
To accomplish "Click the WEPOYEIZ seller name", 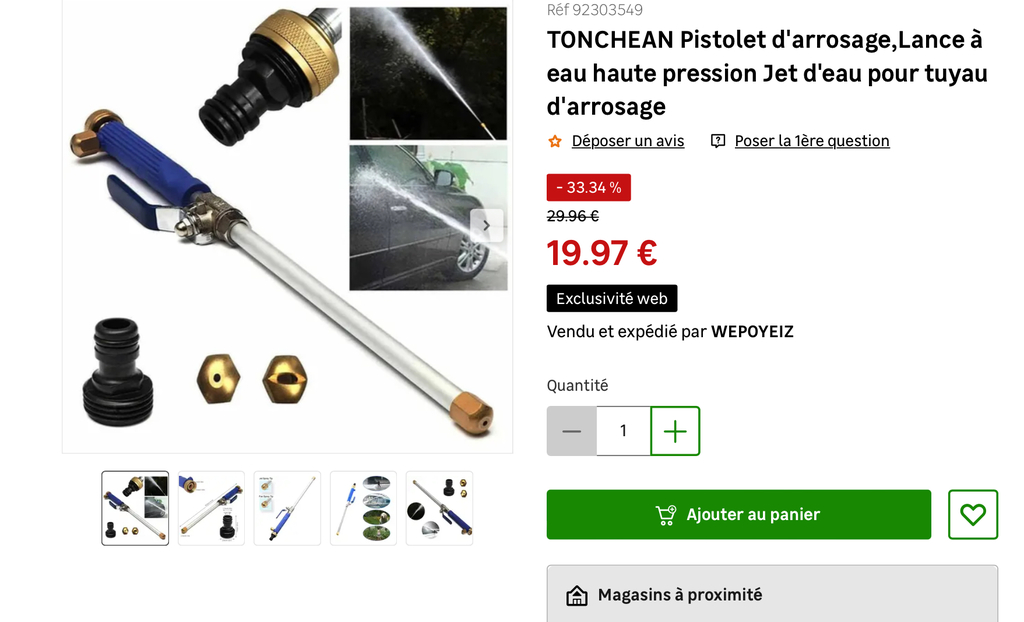I will click(x=752, y=332).
